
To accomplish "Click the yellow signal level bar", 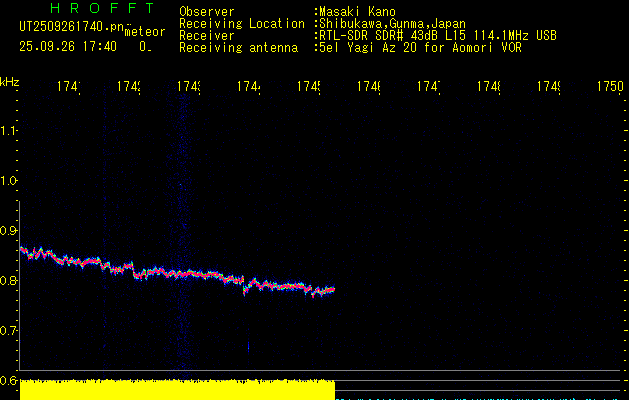I will [x=177, y=390].
